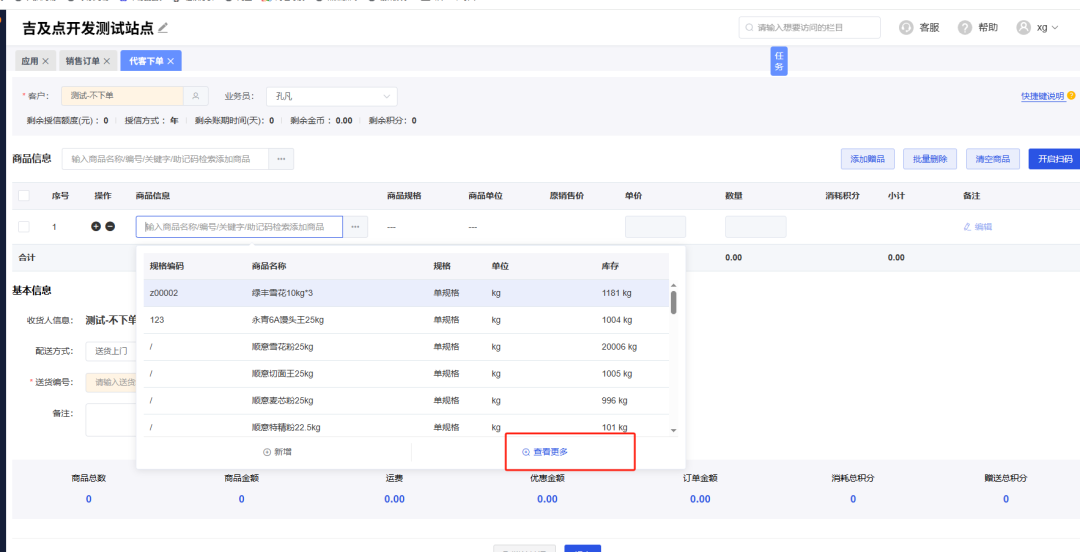Click the 帮助 help icon
The image size is (1080, 552).
click(965, 28)
